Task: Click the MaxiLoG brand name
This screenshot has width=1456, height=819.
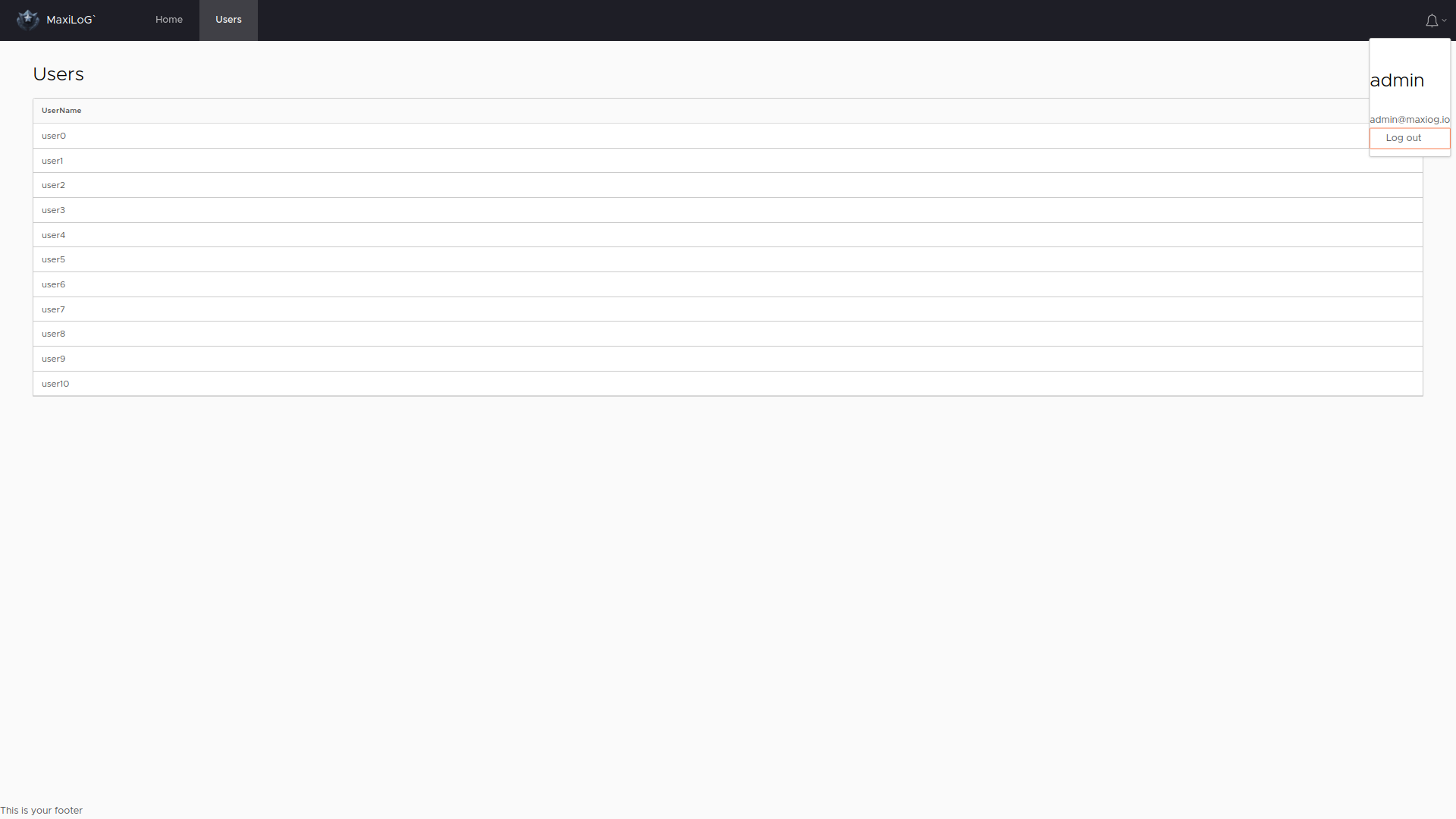Action: (71, 20)
